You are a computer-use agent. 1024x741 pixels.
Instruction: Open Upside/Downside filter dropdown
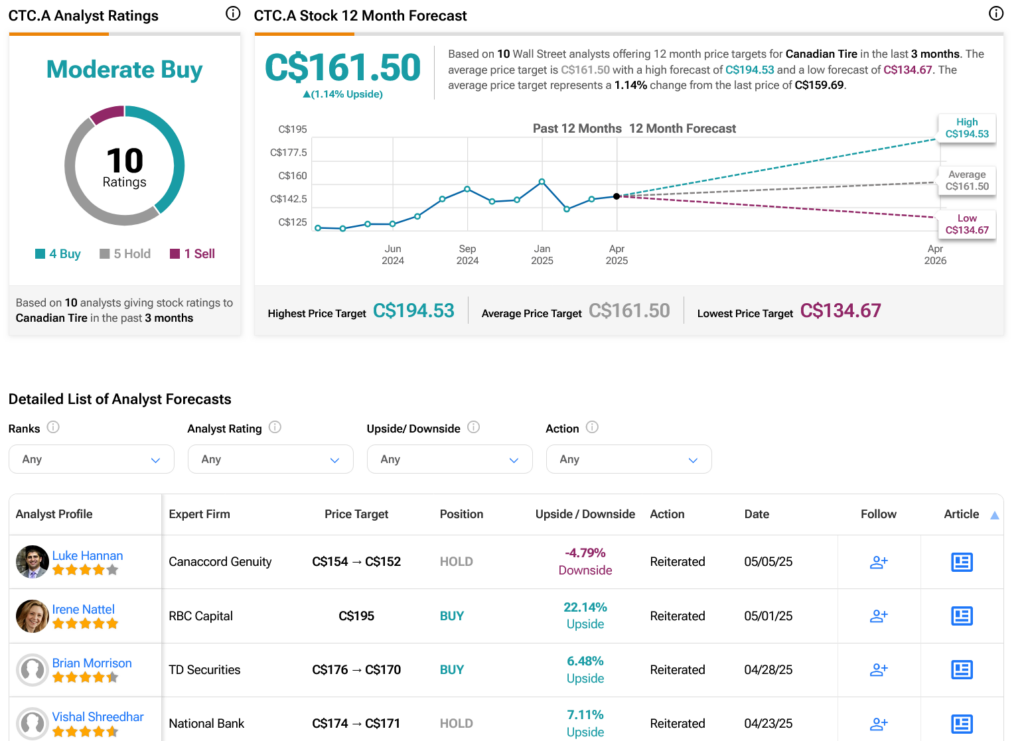449,459
